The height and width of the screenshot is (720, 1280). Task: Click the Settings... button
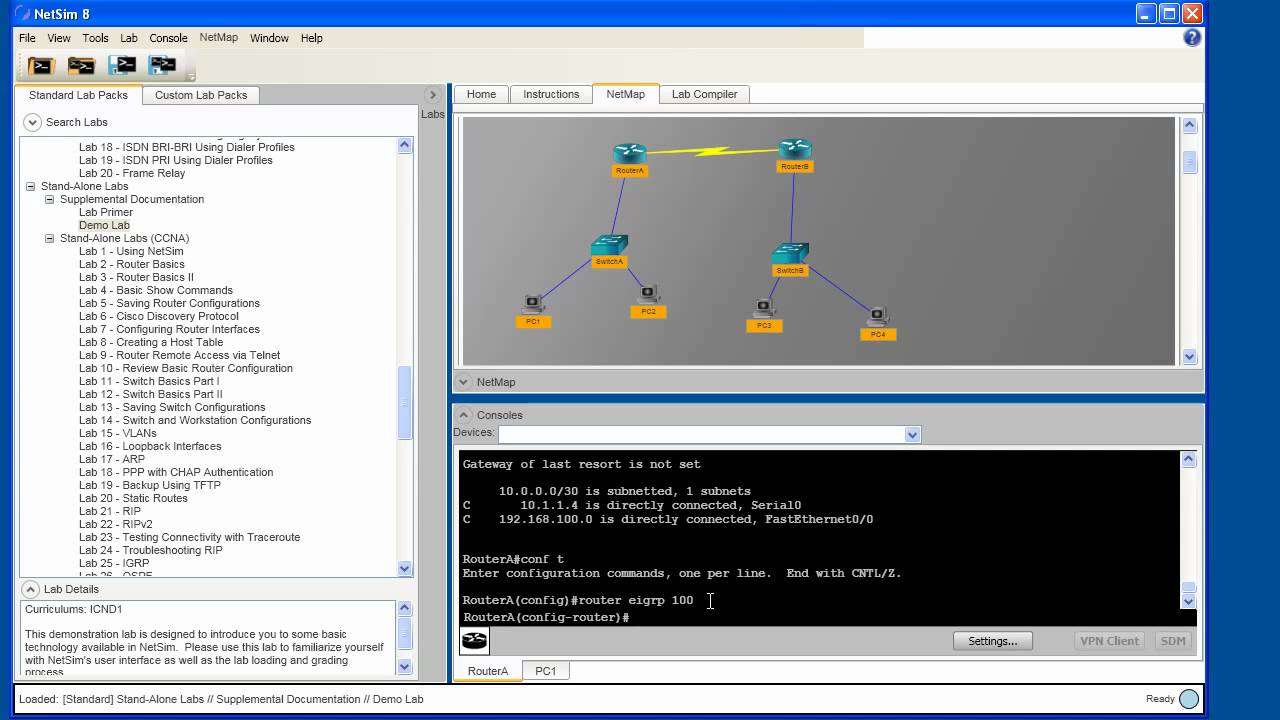click(x=992, y=641)
